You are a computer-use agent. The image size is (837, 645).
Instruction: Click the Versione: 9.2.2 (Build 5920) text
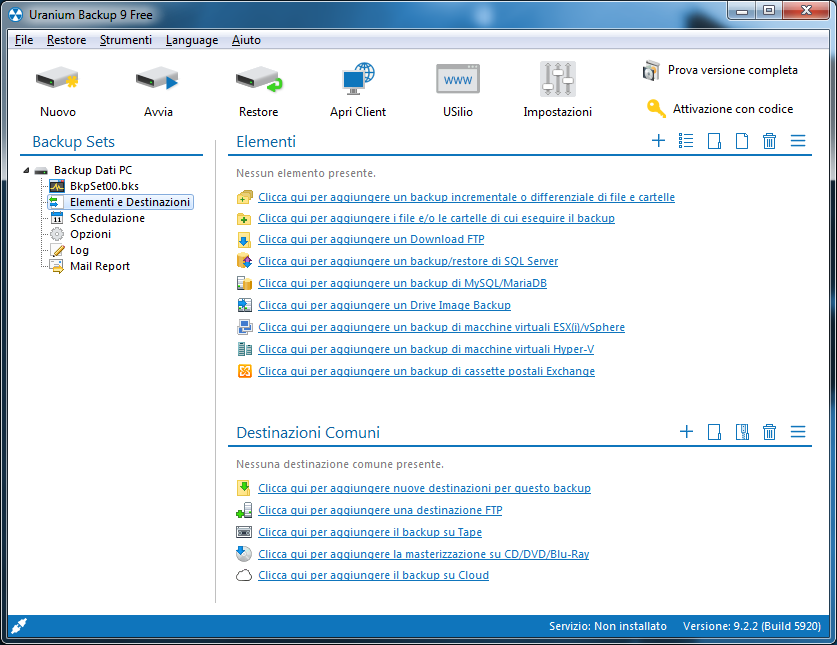pos(752,626)
